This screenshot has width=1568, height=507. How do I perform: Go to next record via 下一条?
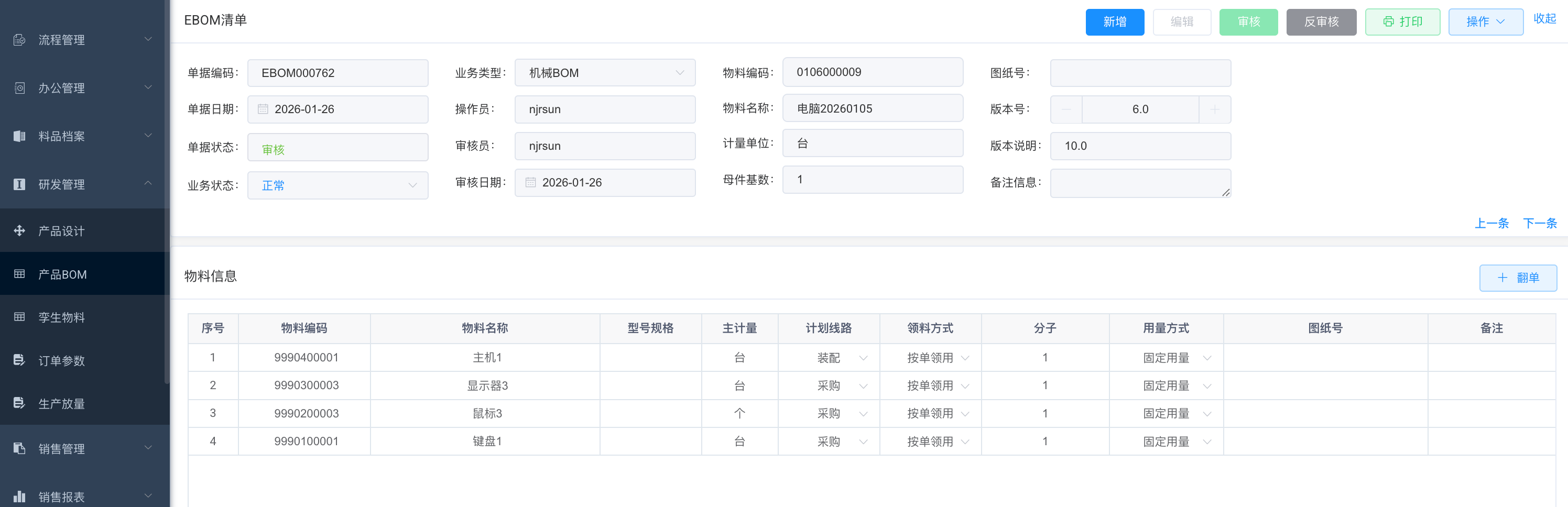pos(1539,223)
